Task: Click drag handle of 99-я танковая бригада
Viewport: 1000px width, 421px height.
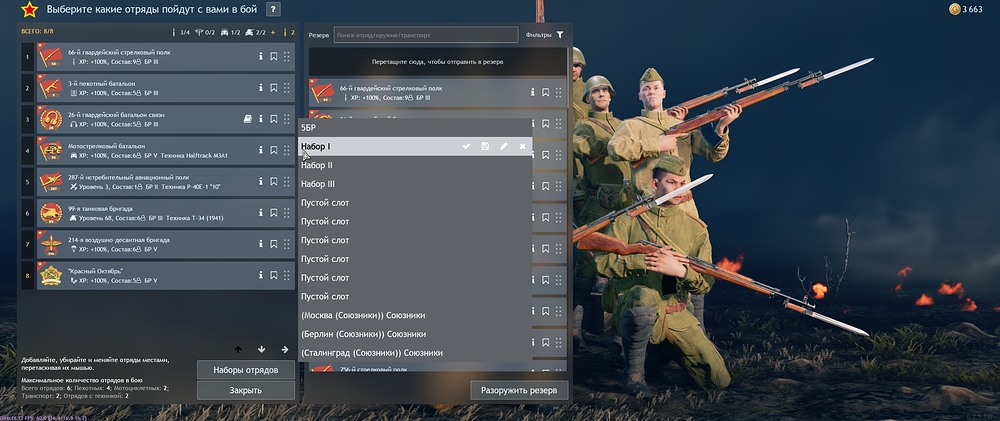Action: [x=286, y=213]
